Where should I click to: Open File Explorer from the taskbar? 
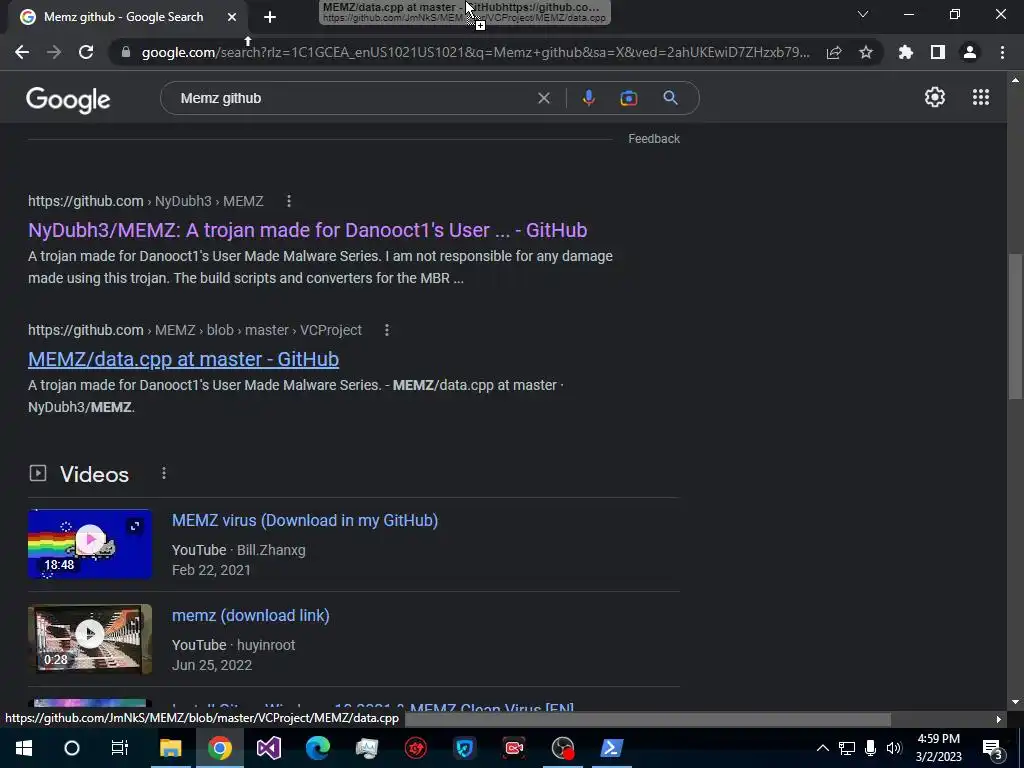click(x=170, y=748)
